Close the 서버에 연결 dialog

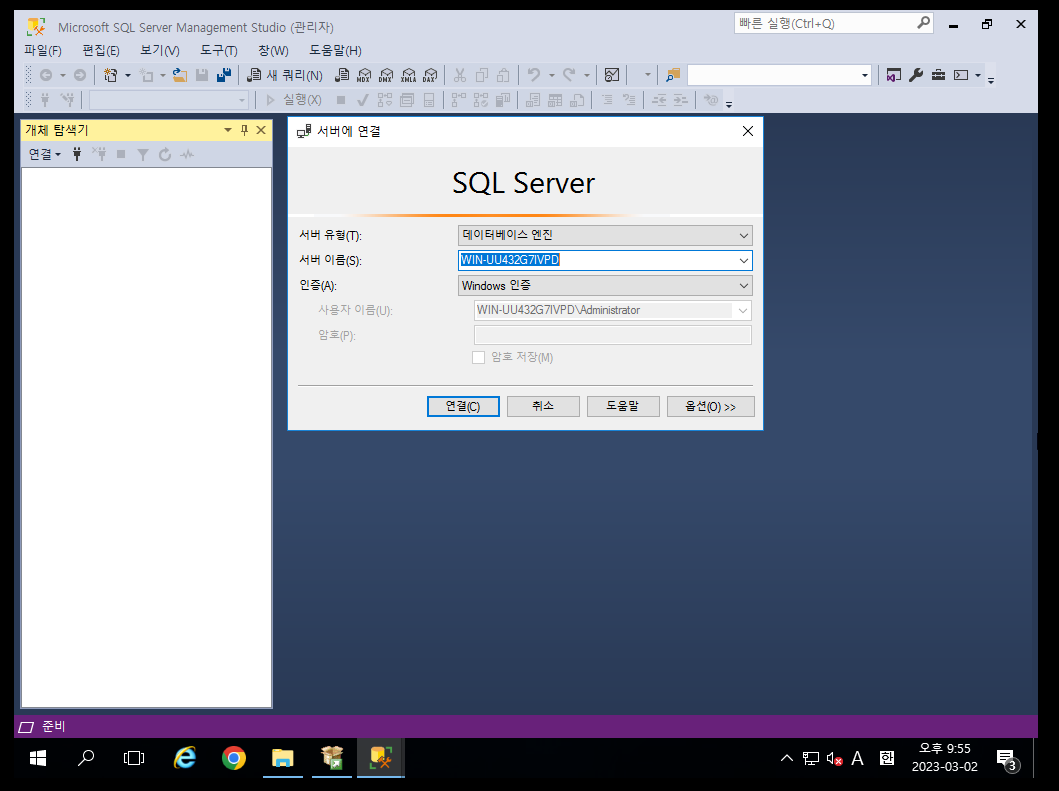[x=748, y=131]
